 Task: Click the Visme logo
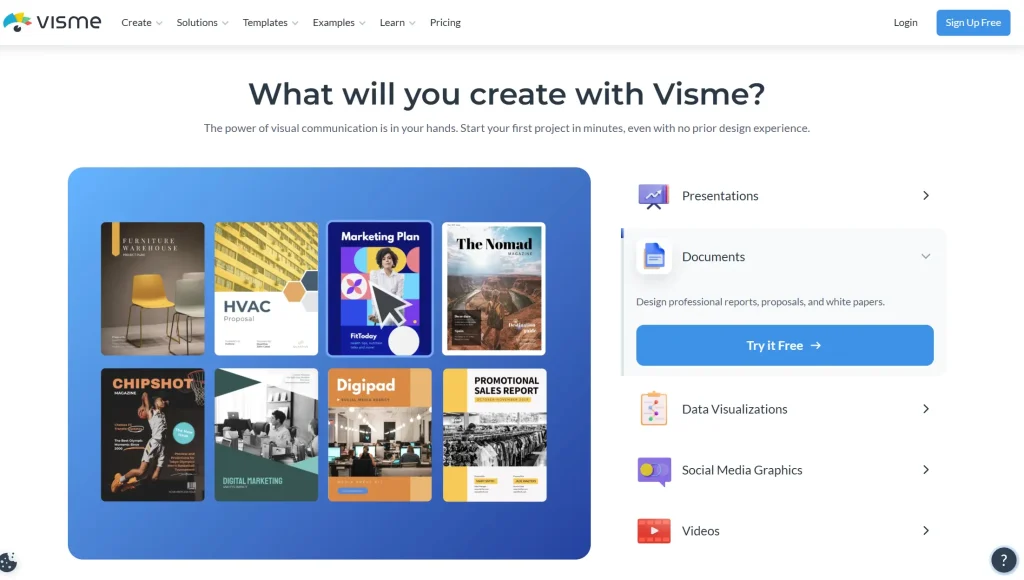(52, 22)
